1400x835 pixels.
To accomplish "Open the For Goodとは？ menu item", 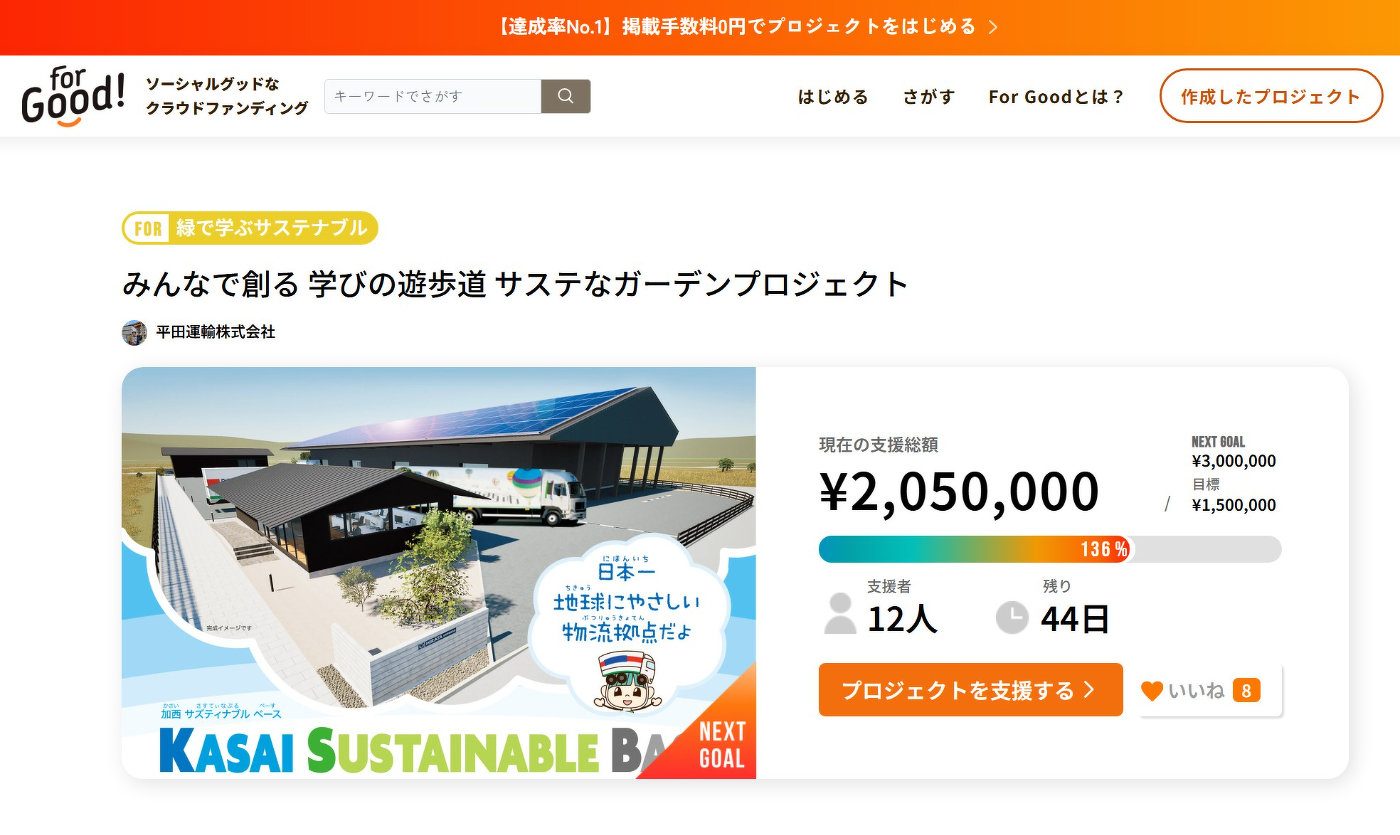I will point(1057,97).
